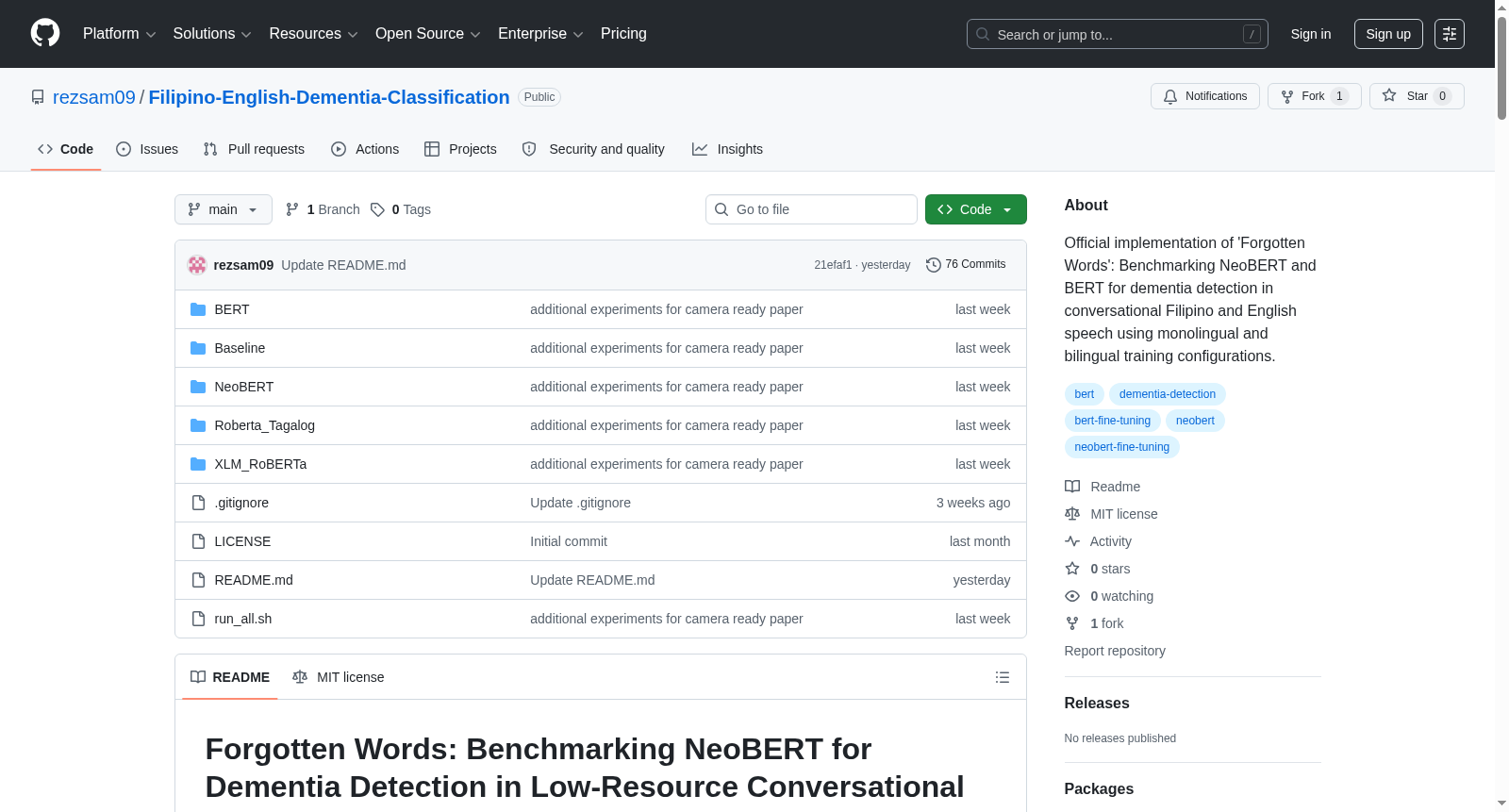The image size is (1509, 812).
Task: Switch to the Actions tab
Action: [x=365, y=149]
